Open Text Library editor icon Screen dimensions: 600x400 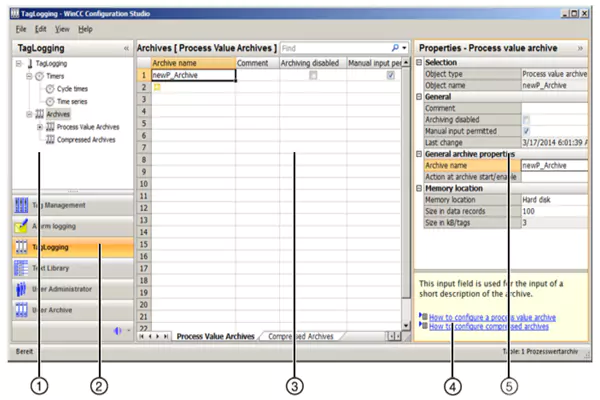(x=21, y=268)
